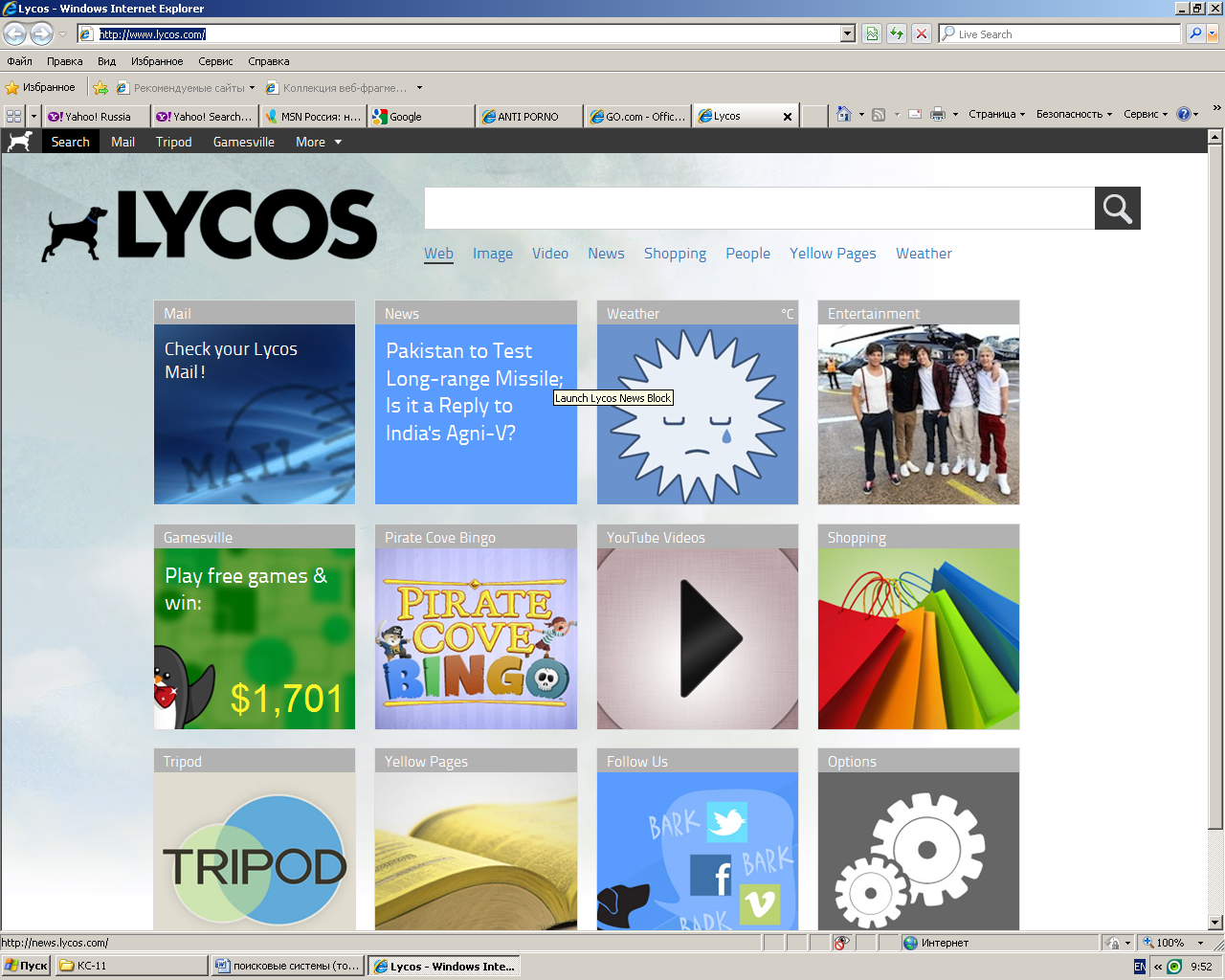Open the Безопасность dropdown menu
This screenshot has height=980, width=1225.
pyautogui.click(x=1074, y=114)
